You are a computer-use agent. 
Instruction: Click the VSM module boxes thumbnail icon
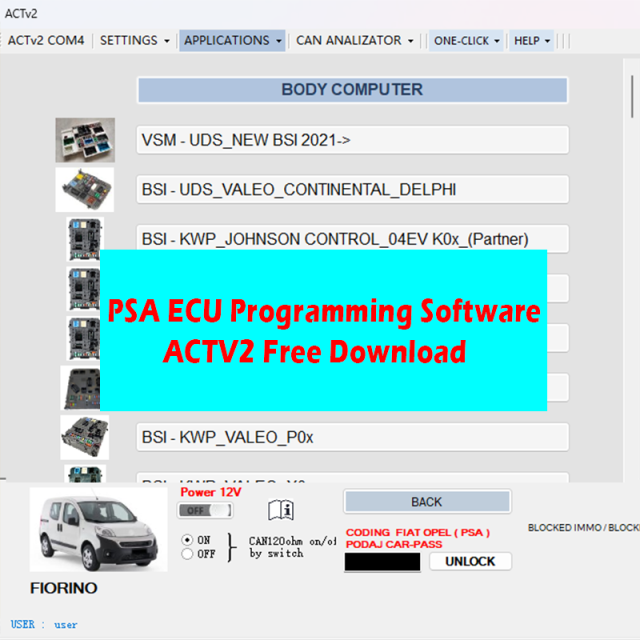click(85, 140)
